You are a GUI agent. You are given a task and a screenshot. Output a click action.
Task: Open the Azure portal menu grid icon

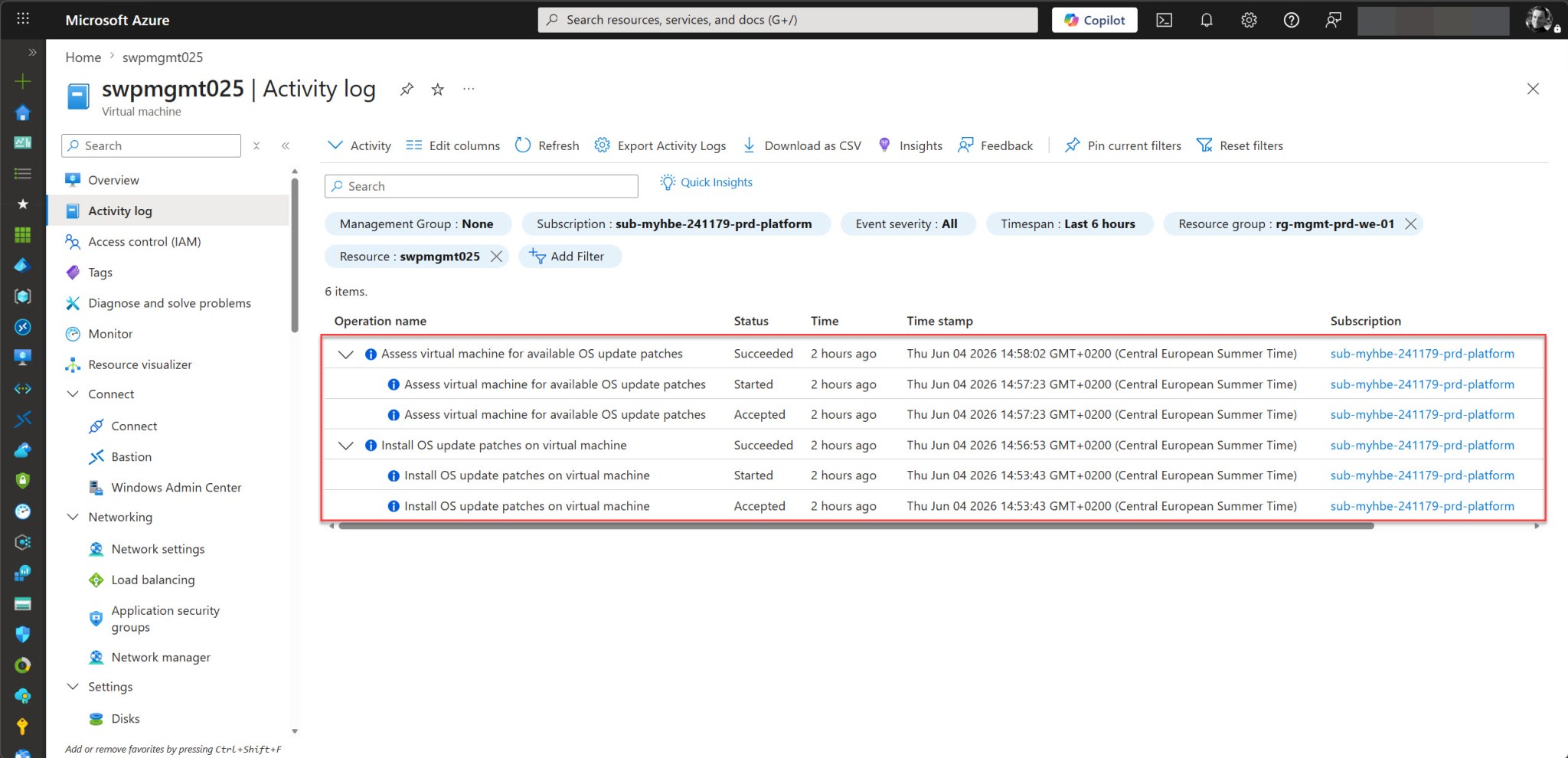[23, 18]
